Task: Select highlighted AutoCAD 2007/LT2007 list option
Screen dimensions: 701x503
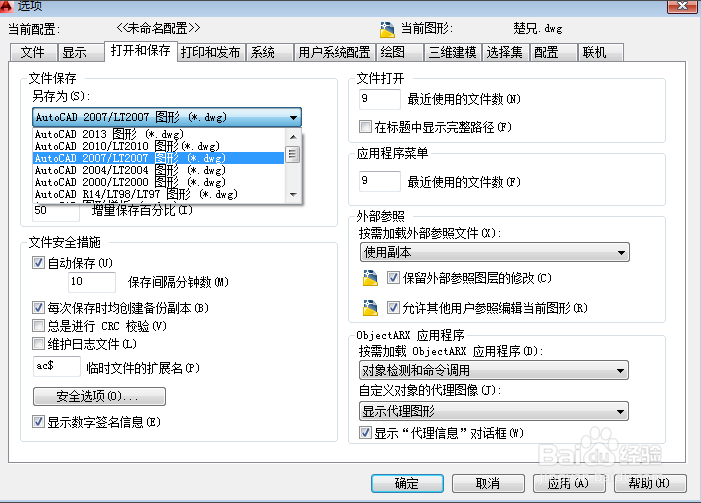Action: (159, 158)
